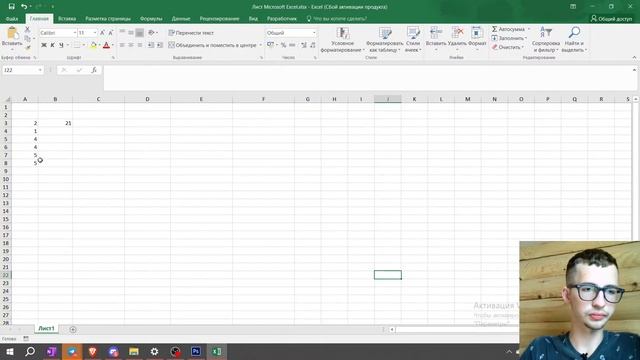The image size is (640, 360).
Task: Apply the comma thousands separator format
Action: click(292, 45)
